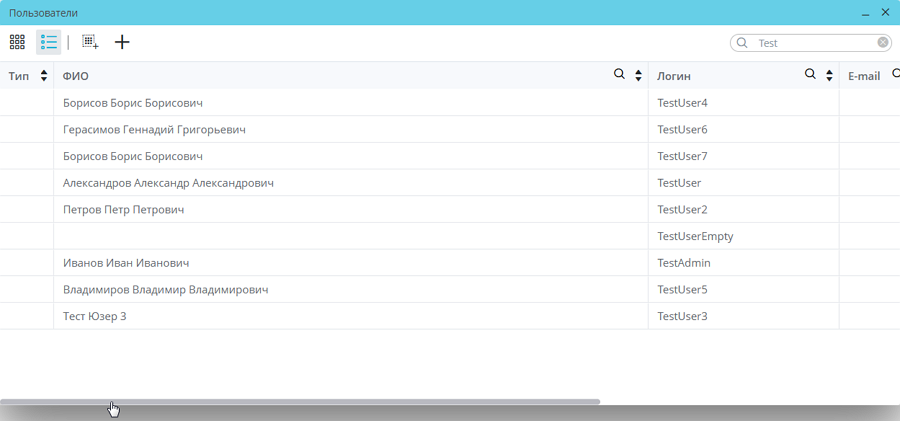Image resolution: width=900 pixels, height=421 pixels.
Task: Select the list view mode icon
Action: [48, 42]
